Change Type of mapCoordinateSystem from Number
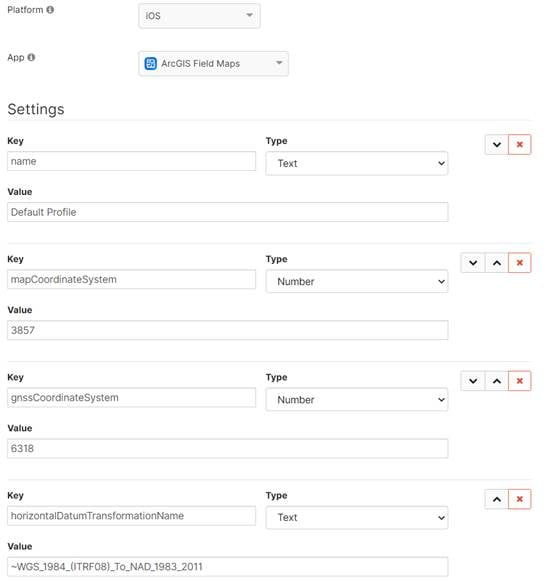The width and height of the screenshot is (557, 582). tap(357, 281)
